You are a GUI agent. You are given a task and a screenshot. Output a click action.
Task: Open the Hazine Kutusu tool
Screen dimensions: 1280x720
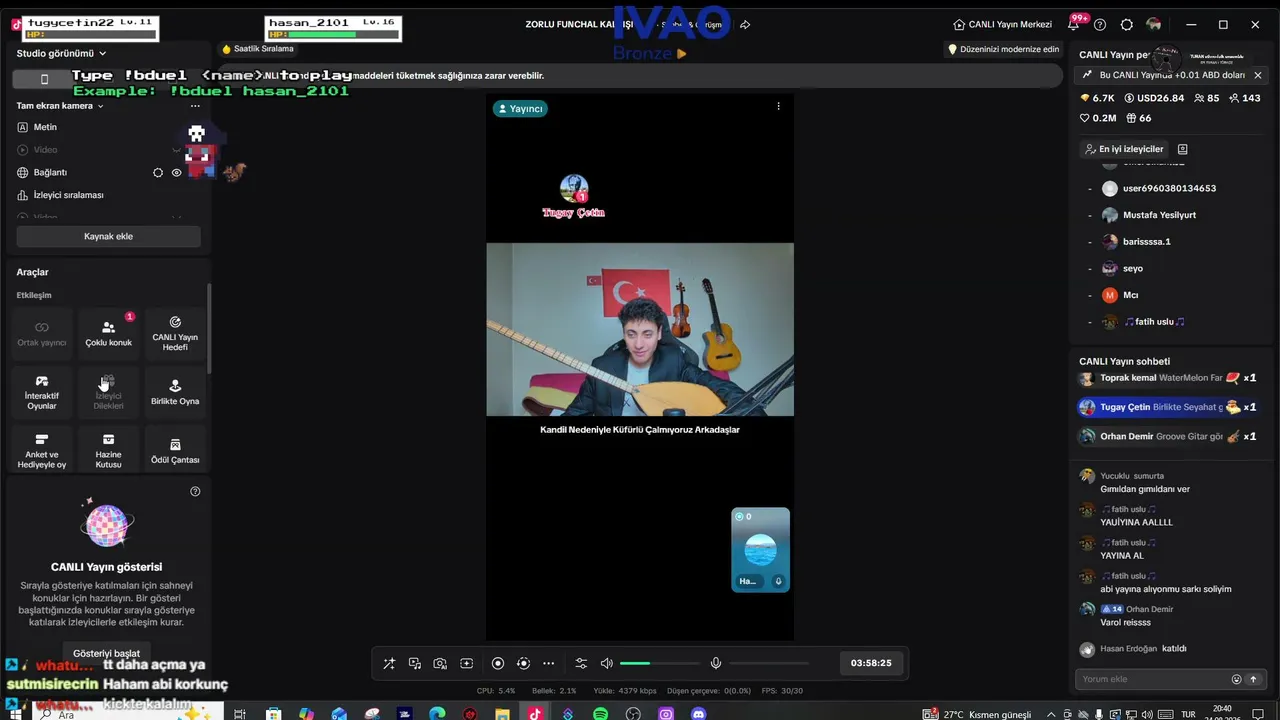[108, 451]
